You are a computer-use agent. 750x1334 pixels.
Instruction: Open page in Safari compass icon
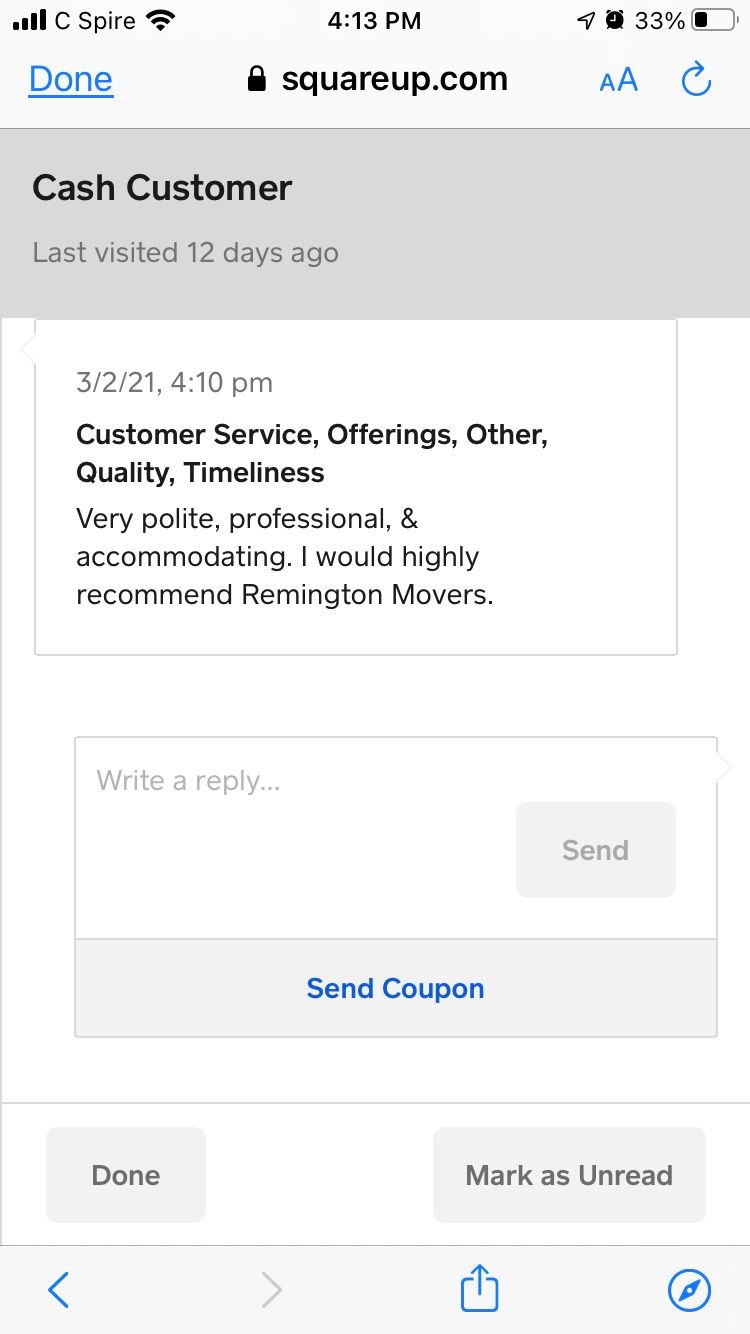click(x=689, y=1290)
